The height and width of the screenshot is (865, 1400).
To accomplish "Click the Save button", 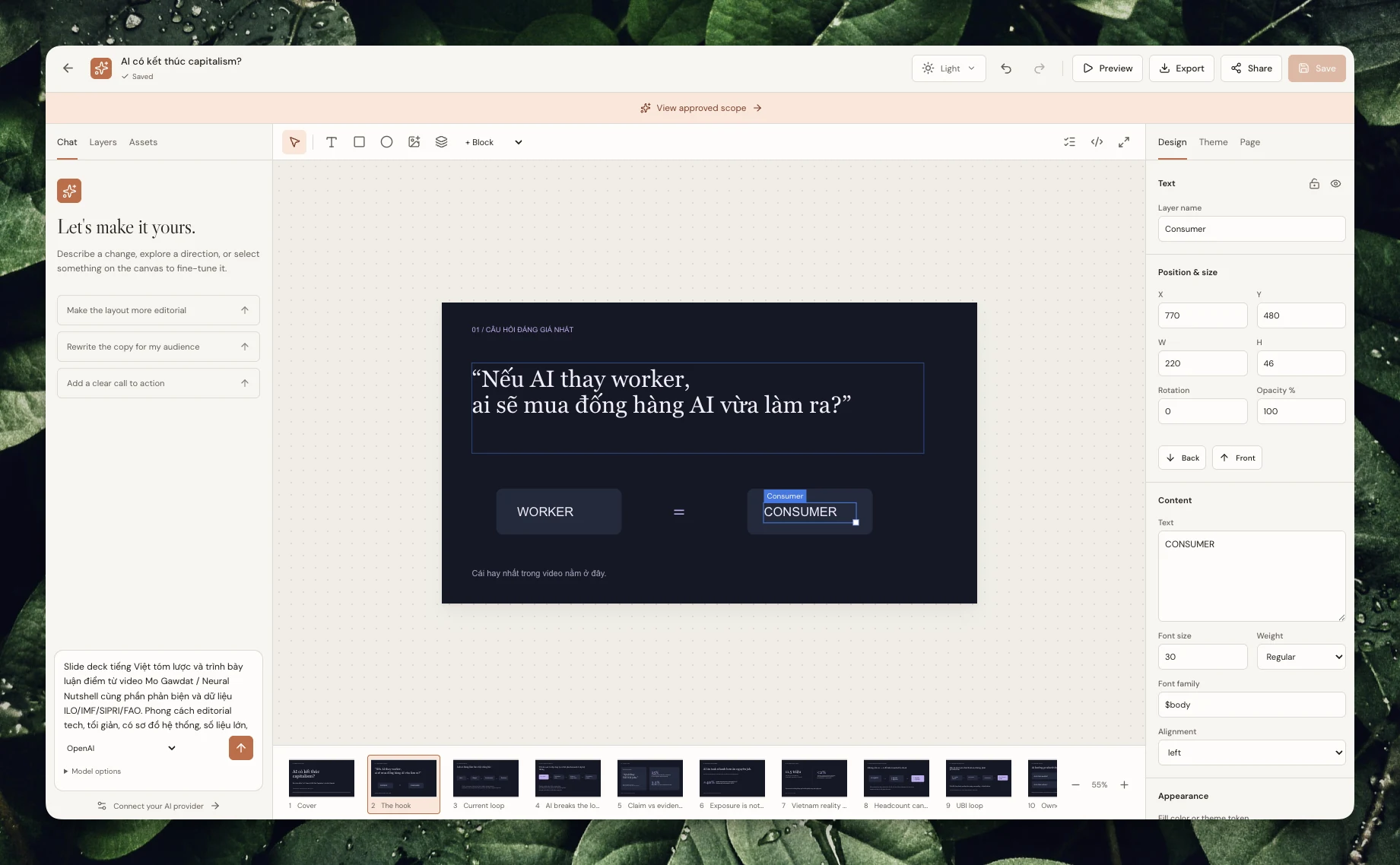I will pos(1316,68).
